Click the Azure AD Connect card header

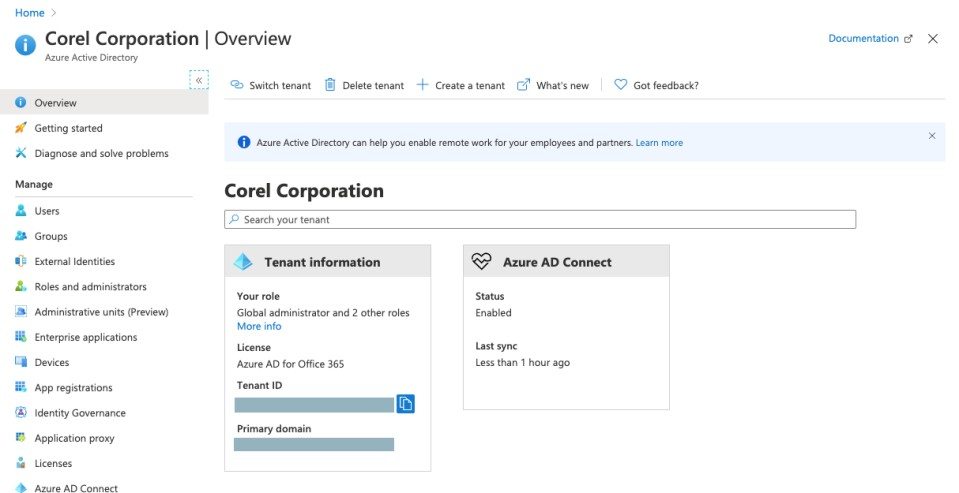(566, 262)
